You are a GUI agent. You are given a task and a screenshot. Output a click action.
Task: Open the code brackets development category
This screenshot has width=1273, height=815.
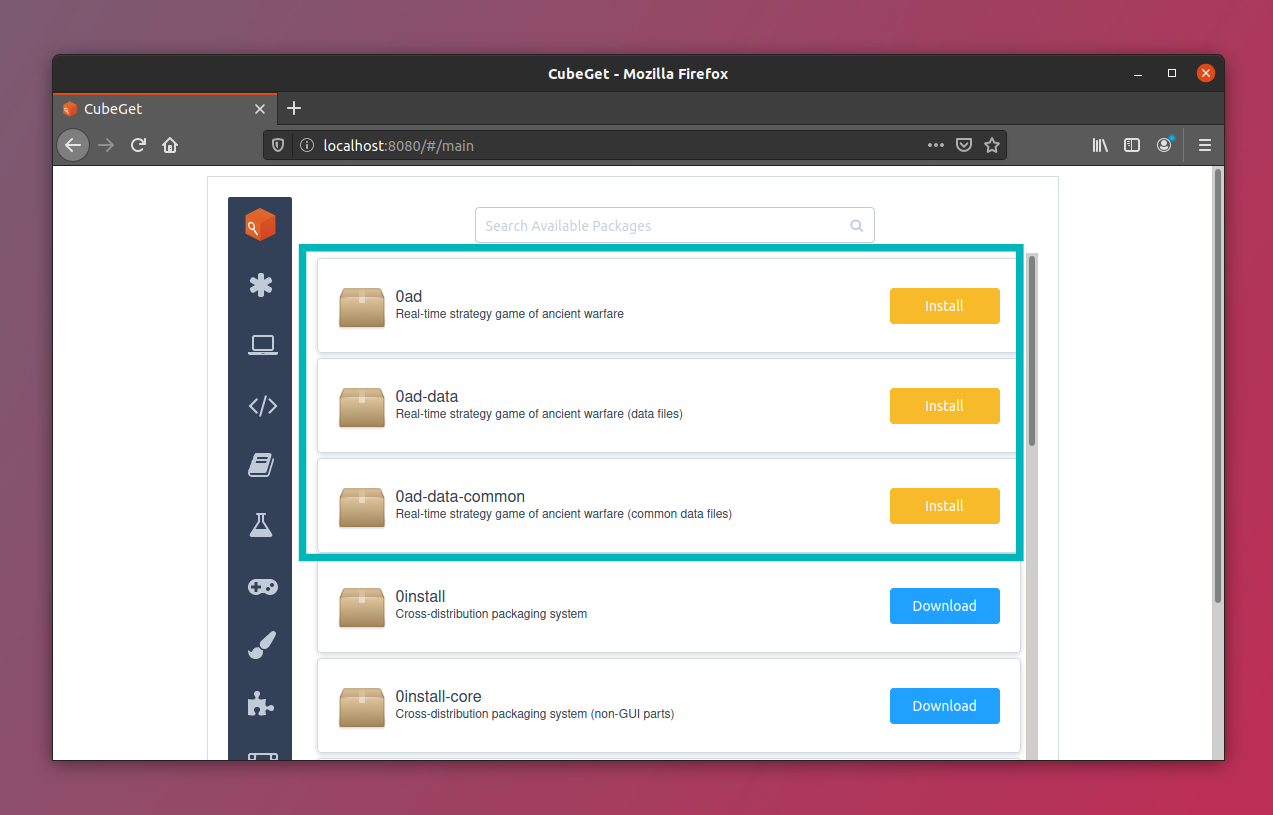pos(262,406)
